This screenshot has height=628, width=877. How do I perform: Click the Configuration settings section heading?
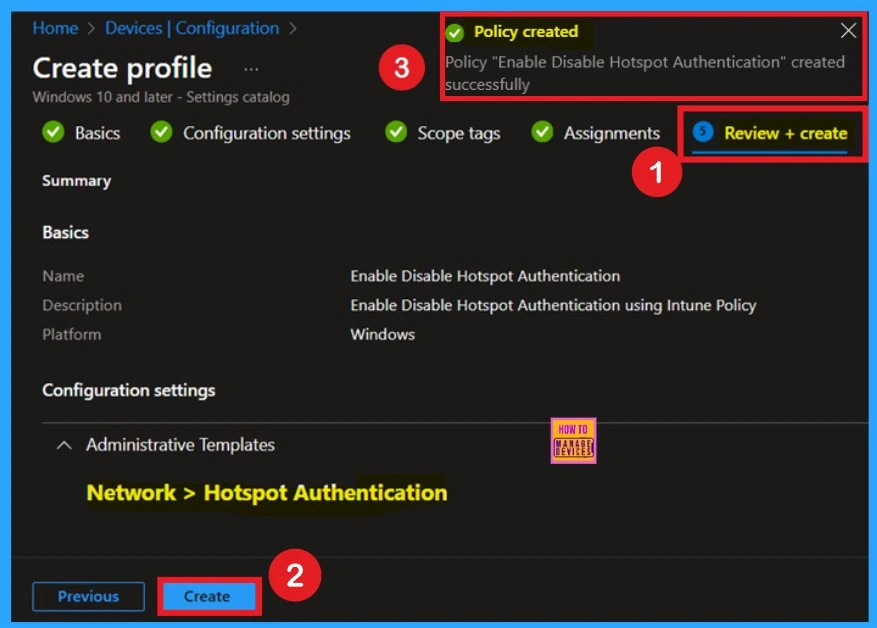(x=129, y=390)
